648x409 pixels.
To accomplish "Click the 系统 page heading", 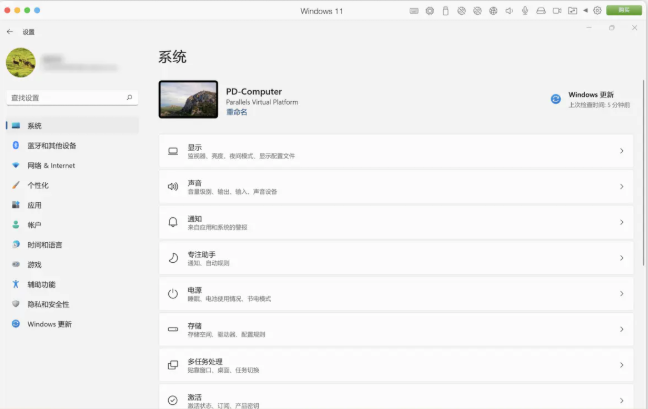I will click(172, 57).
